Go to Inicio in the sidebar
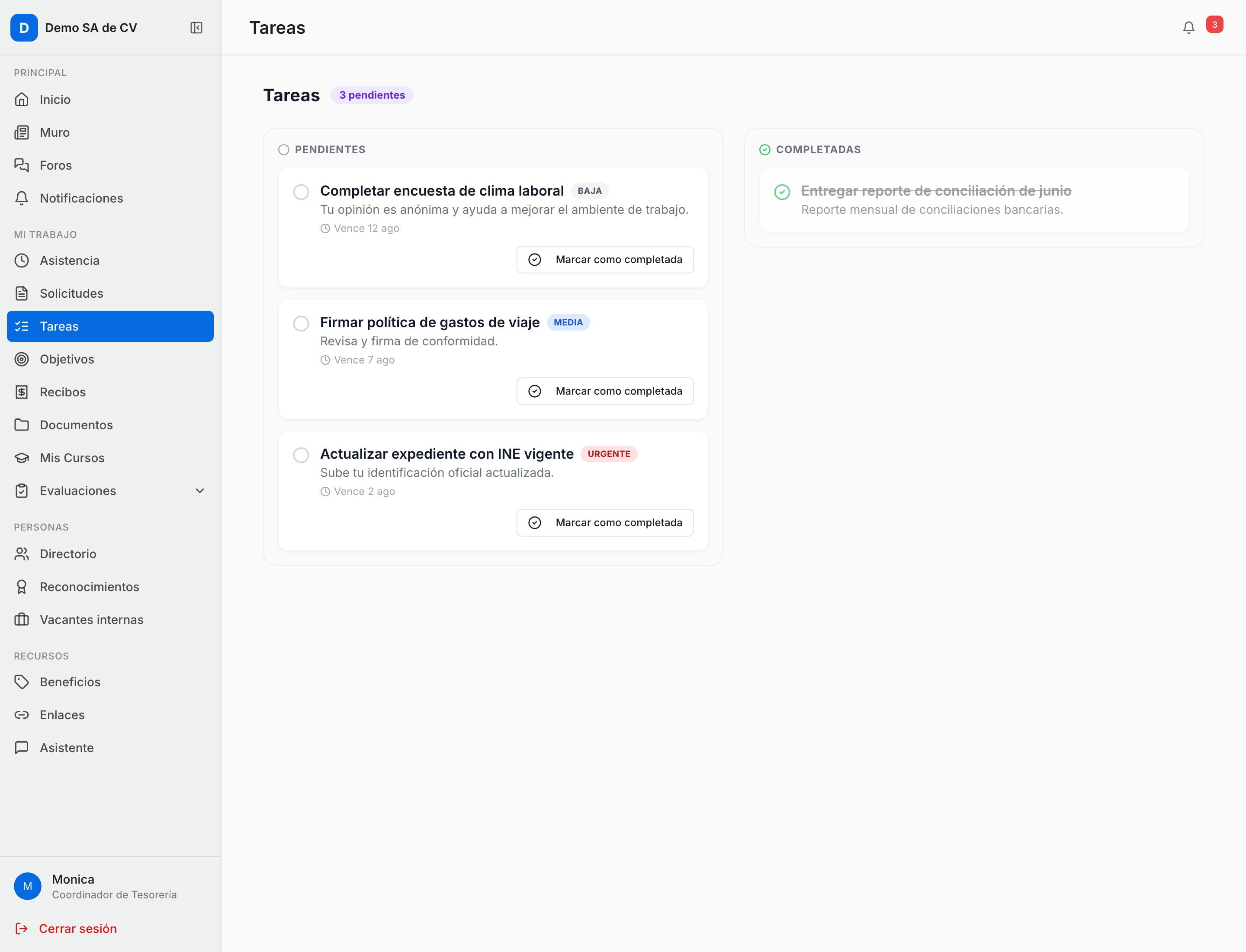The height and width of the screenshot is (952, 1246). [110, 100]
